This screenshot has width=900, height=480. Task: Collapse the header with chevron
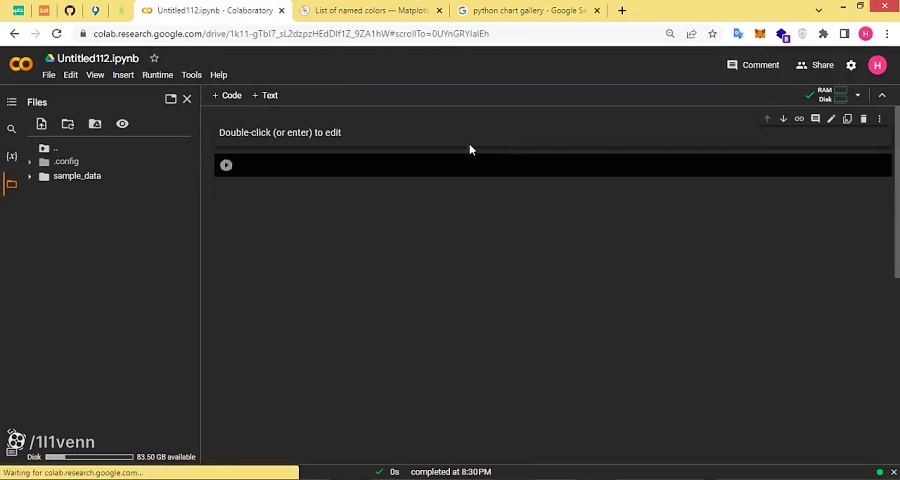point(882,95)
